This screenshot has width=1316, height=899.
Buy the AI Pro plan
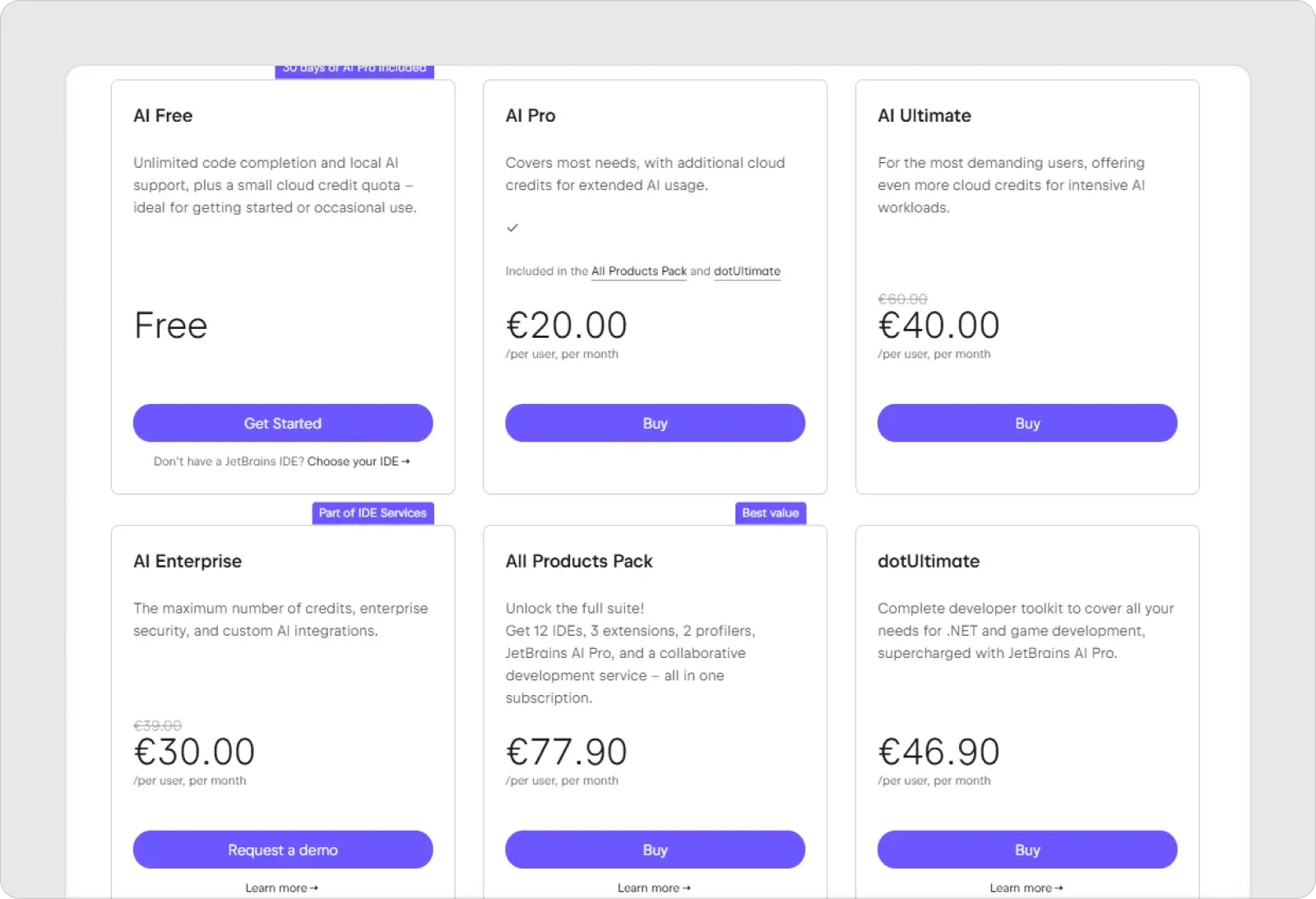[655, 423]
